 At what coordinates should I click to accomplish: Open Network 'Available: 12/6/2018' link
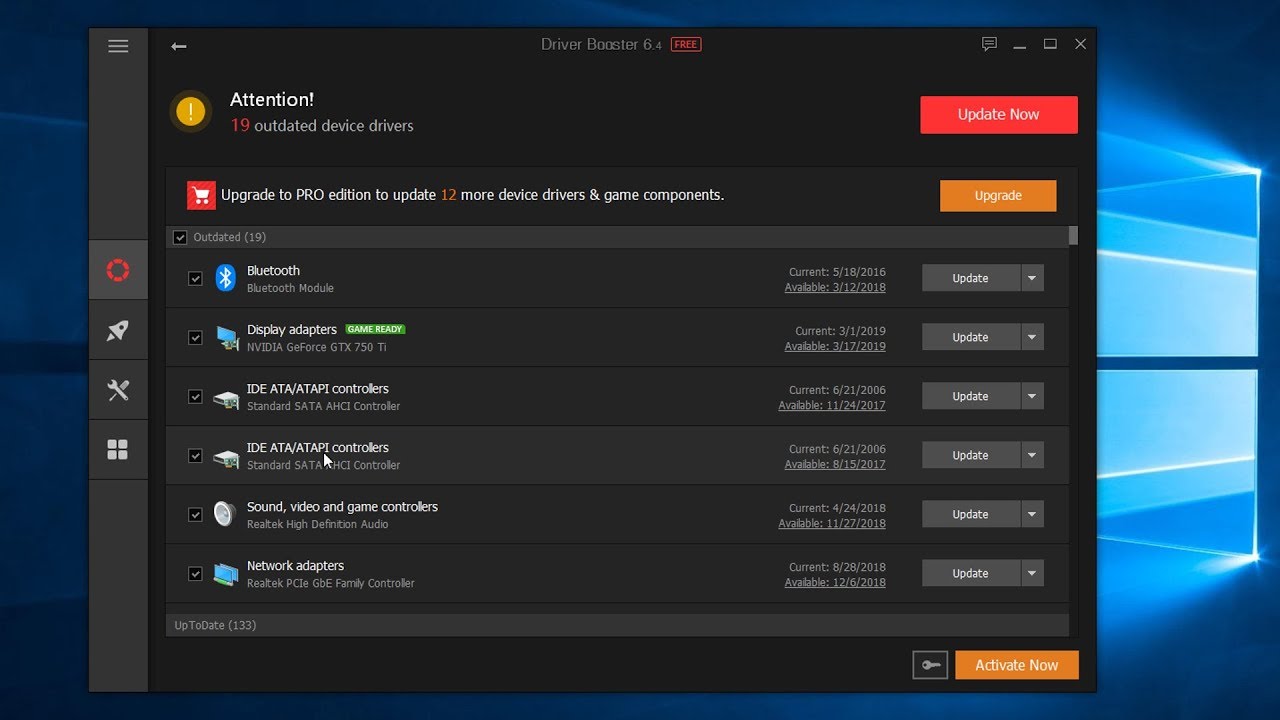click(835, 583)
